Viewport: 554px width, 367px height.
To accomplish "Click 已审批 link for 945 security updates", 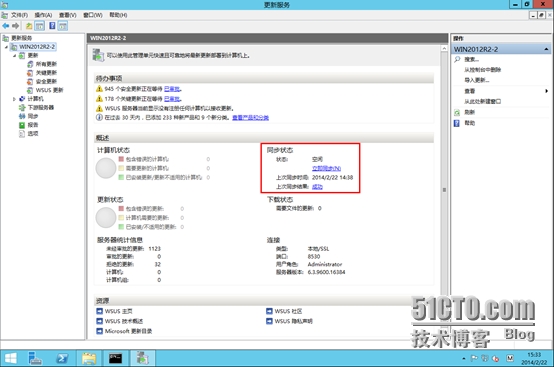I will click(172, 89).
